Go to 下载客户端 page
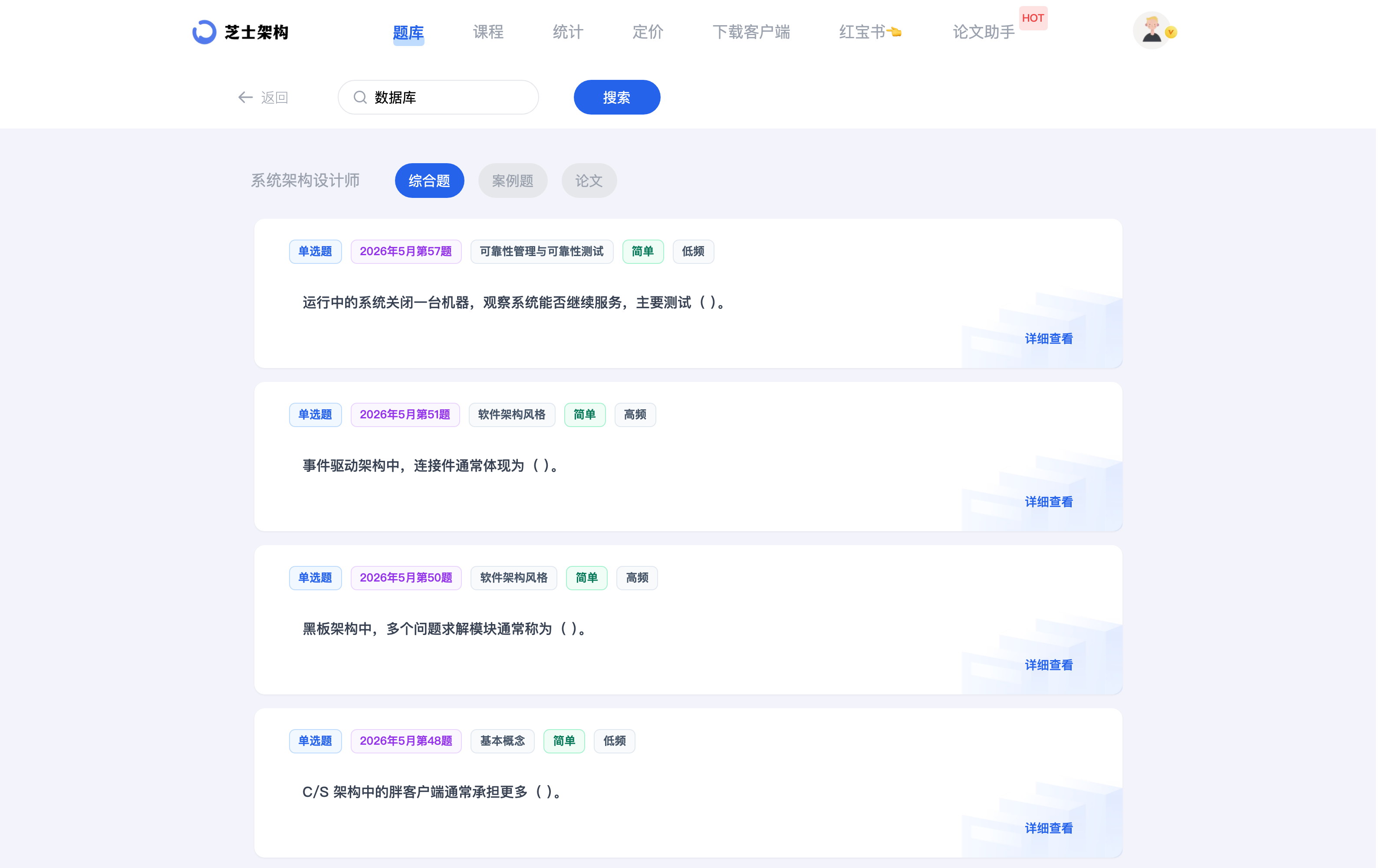Screen dimensions: 1389x868 751,32
